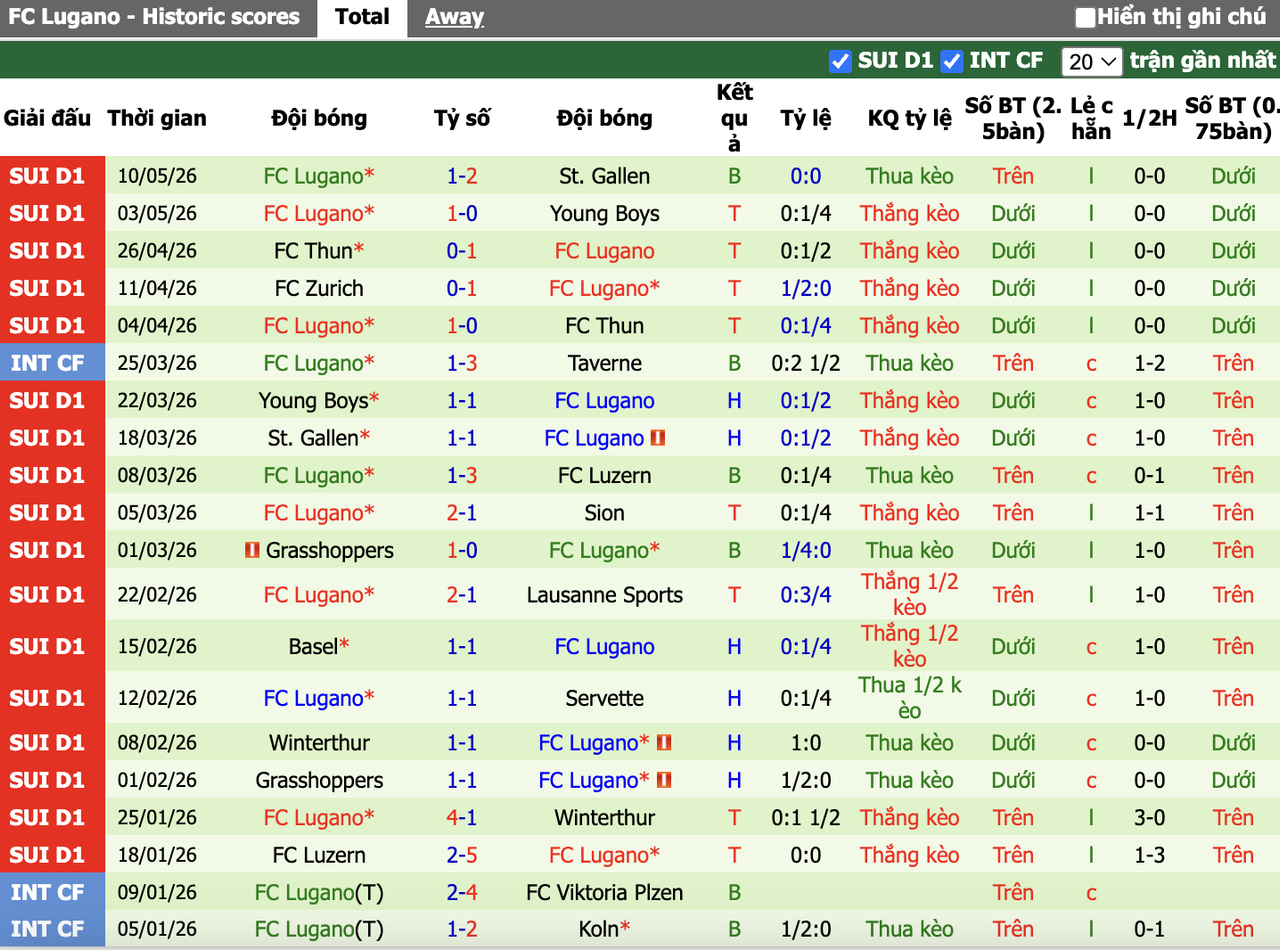Click the SUI D1 label on 10/05/26 row
The width and height of the screenshot is (1280, 950).
point(47,176)
